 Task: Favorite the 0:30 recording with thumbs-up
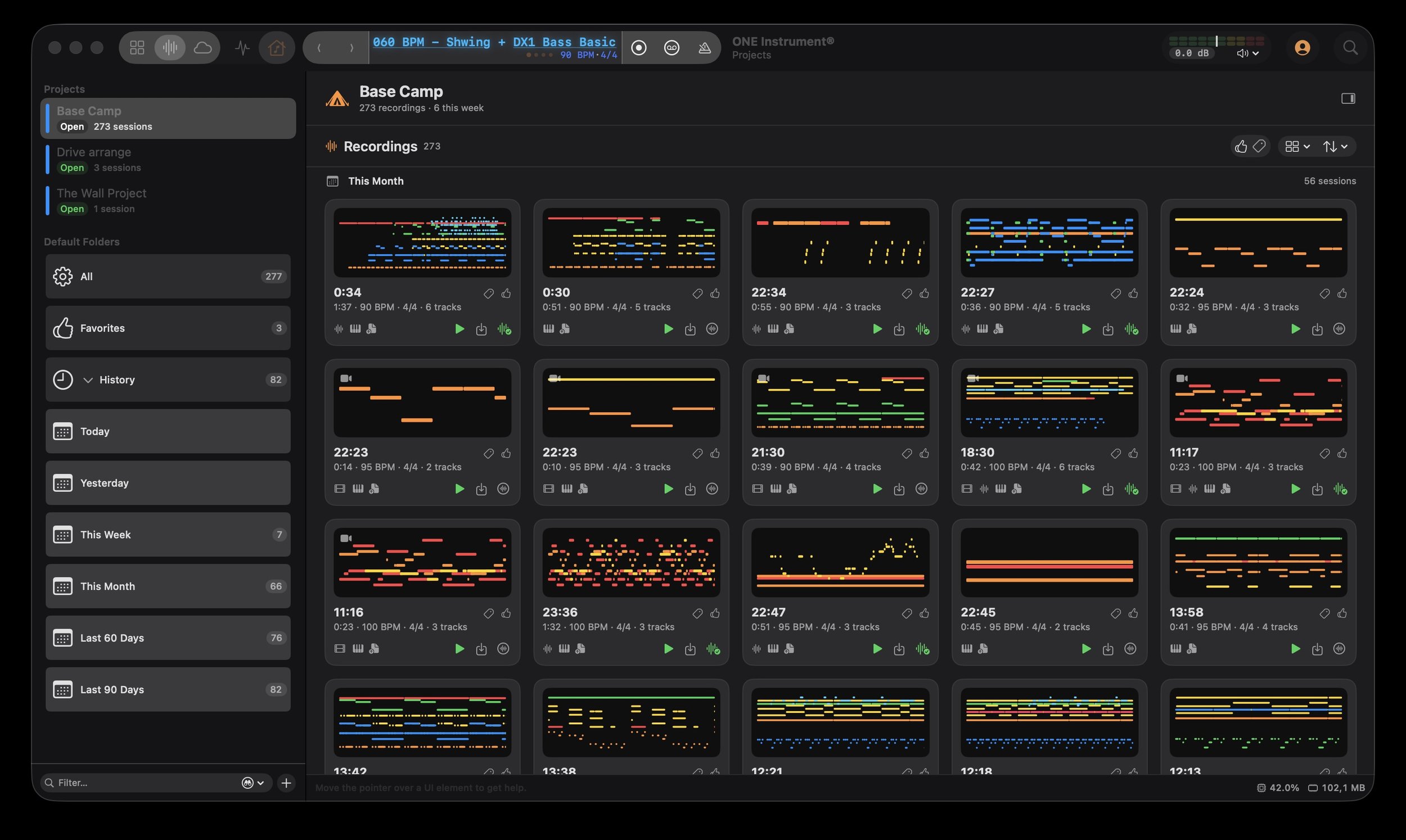pos(715,293)
